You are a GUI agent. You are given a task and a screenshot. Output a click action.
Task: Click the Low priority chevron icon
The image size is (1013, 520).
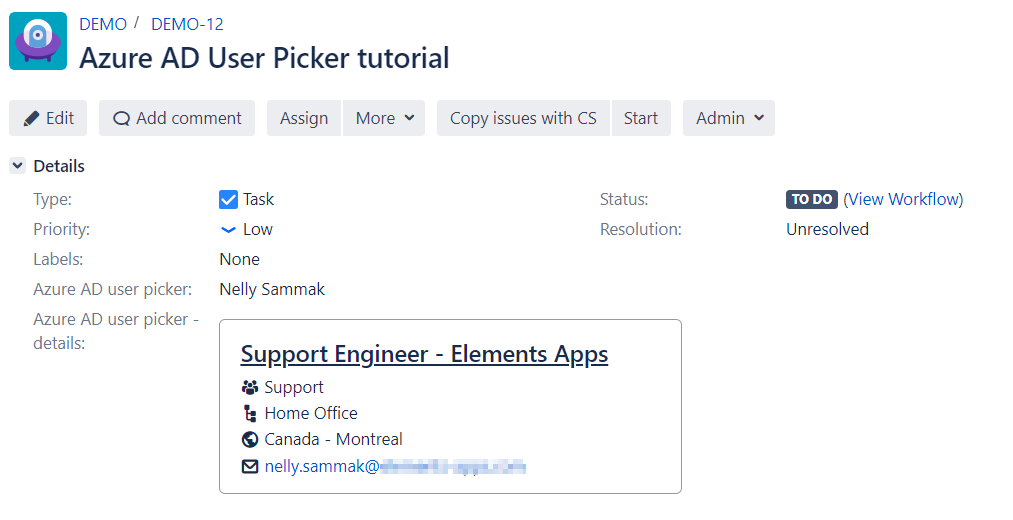(x=228, y=229)
